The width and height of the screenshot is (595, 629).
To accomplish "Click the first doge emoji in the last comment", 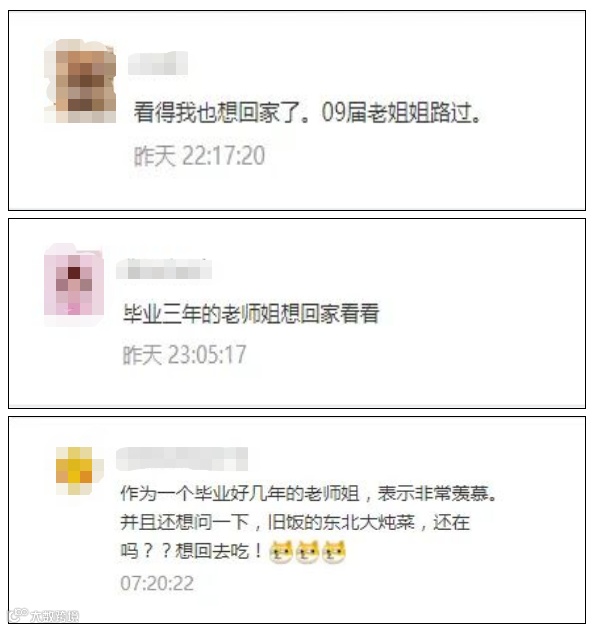I will [x=281, y=552].
